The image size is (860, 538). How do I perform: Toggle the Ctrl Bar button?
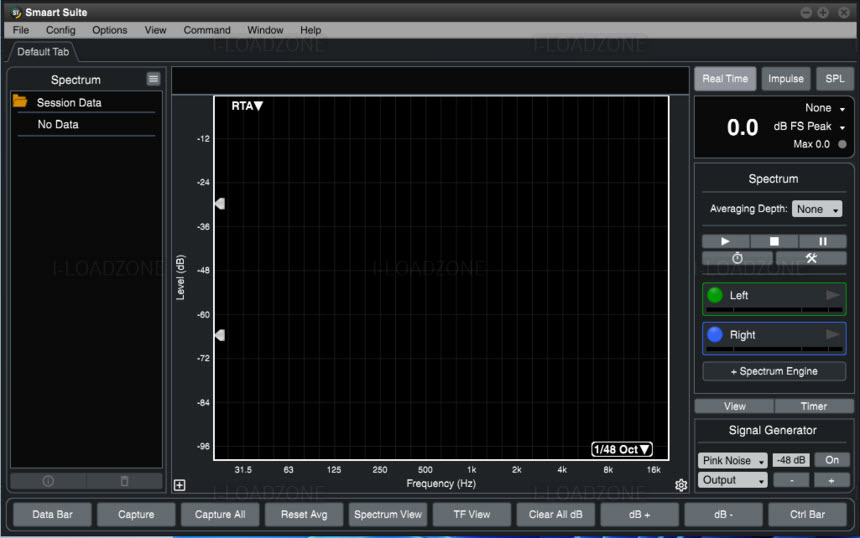tap(807, 514)
